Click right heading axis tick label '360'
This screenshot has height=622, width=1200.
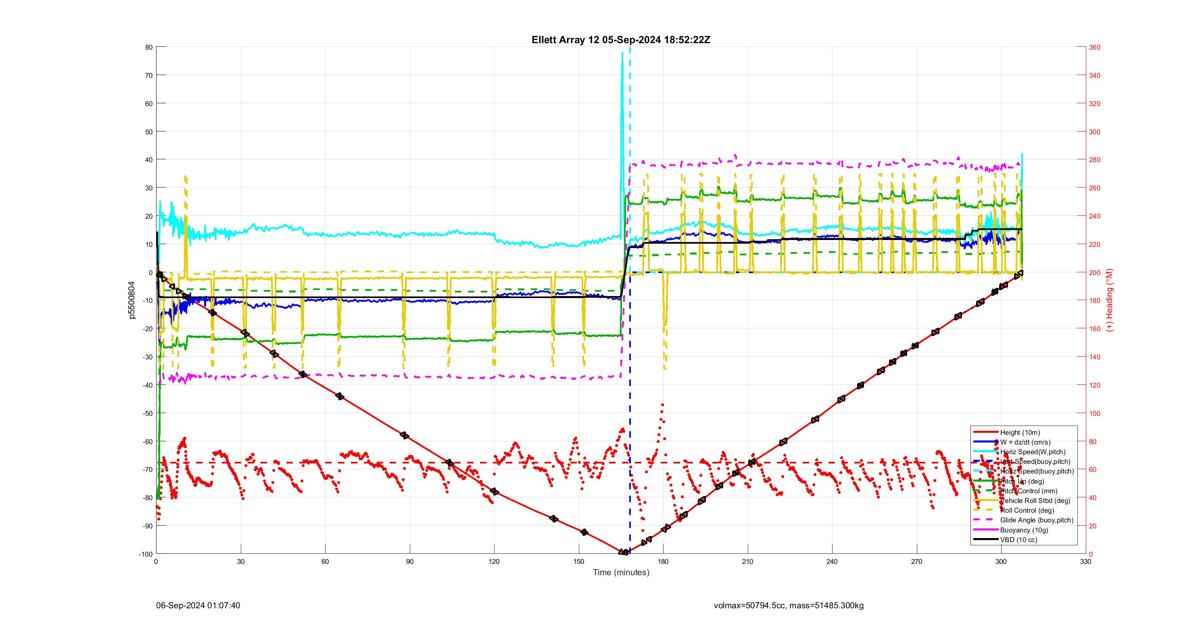tap(1095, 47)
